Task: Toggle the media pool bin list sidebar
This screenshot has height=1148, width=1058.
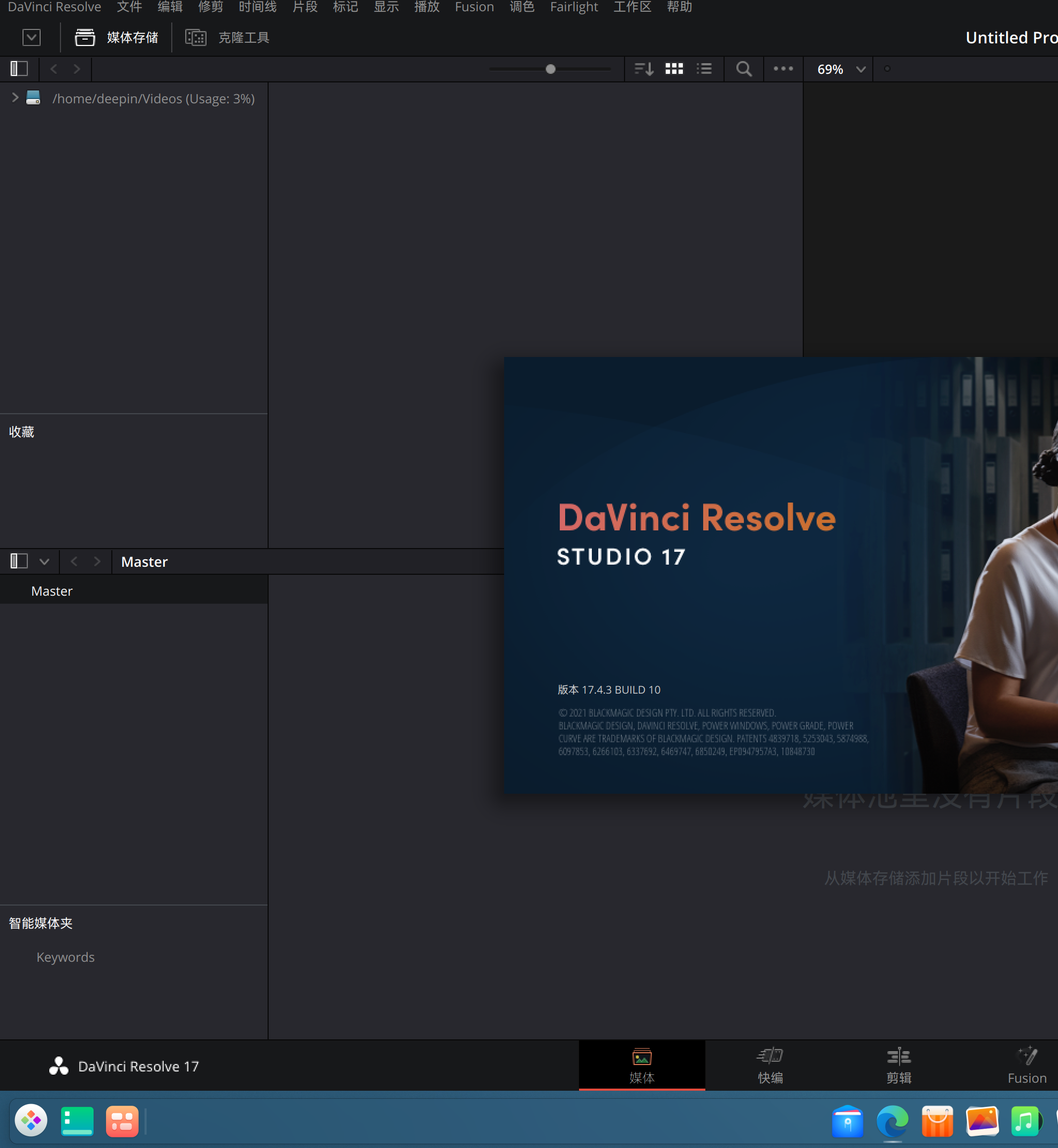Action: pyautogui.click(x=19, y=561)
